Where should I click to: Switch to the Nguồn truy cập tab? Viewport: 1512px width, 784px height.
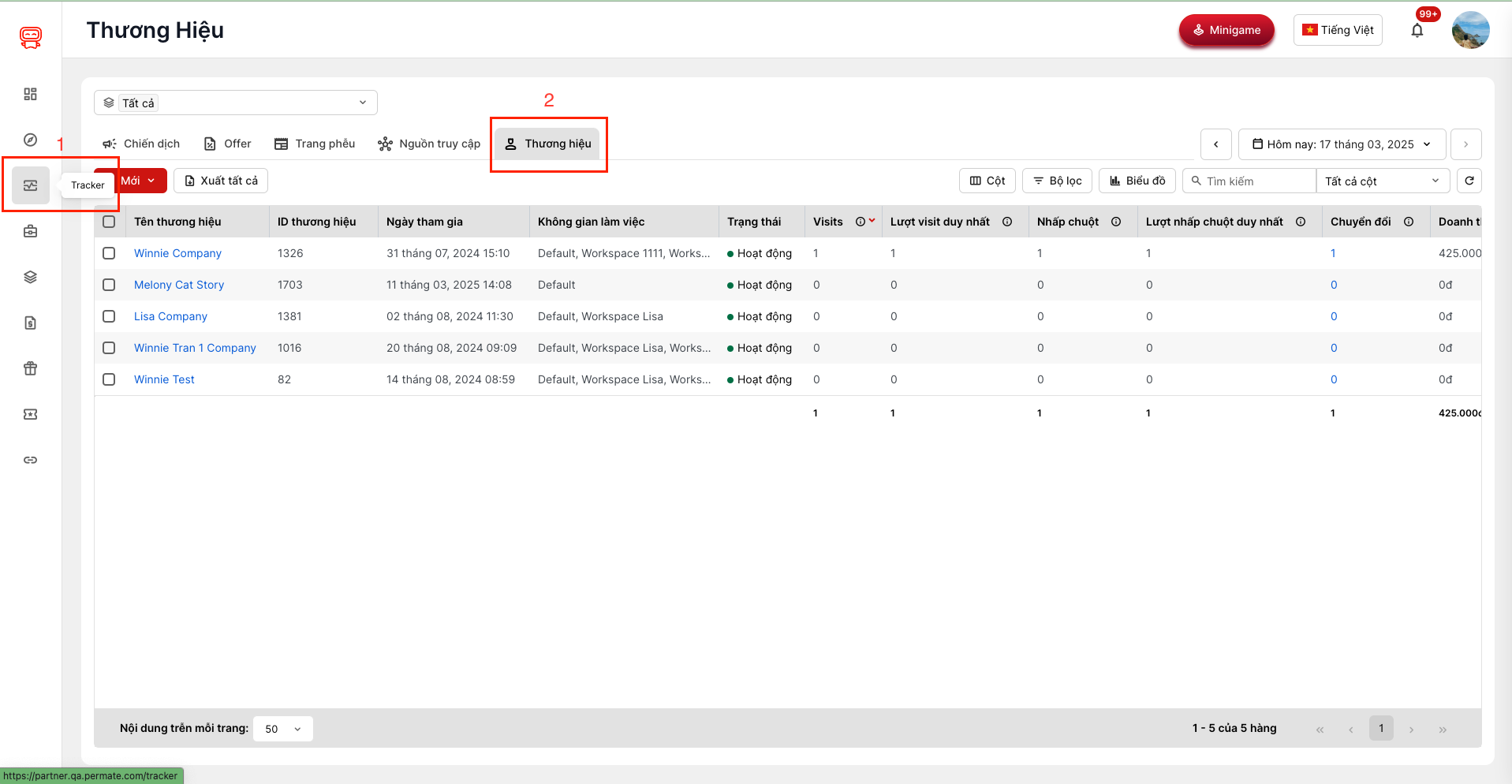(x=429, y=144)
